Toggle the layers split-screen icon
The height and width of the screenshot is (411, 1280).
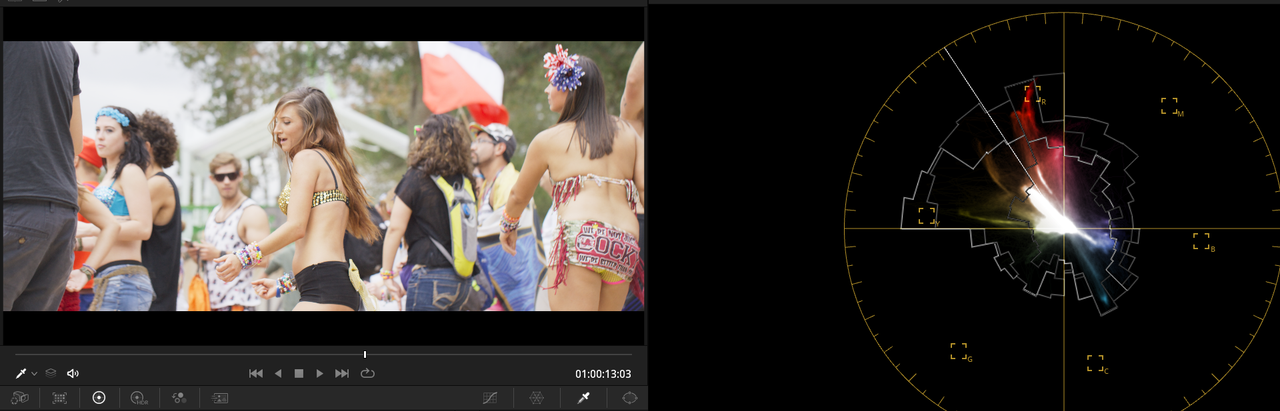50,373
